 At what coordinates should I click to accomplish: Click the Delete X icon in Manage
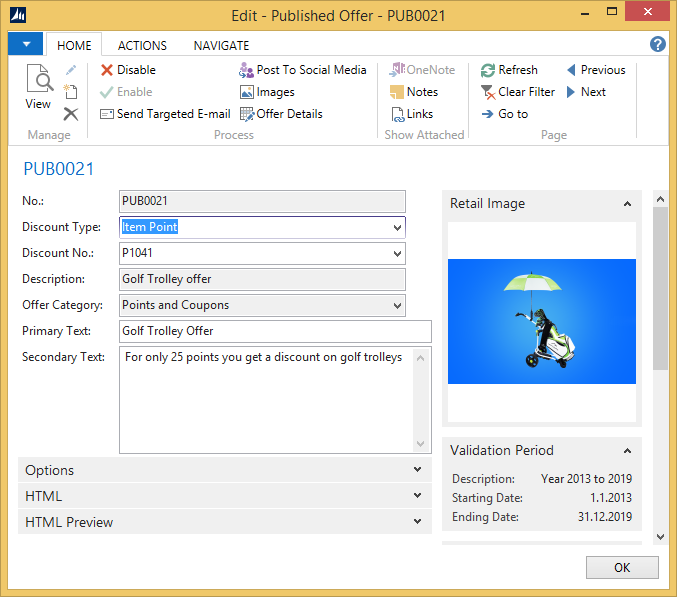point(71,114)
